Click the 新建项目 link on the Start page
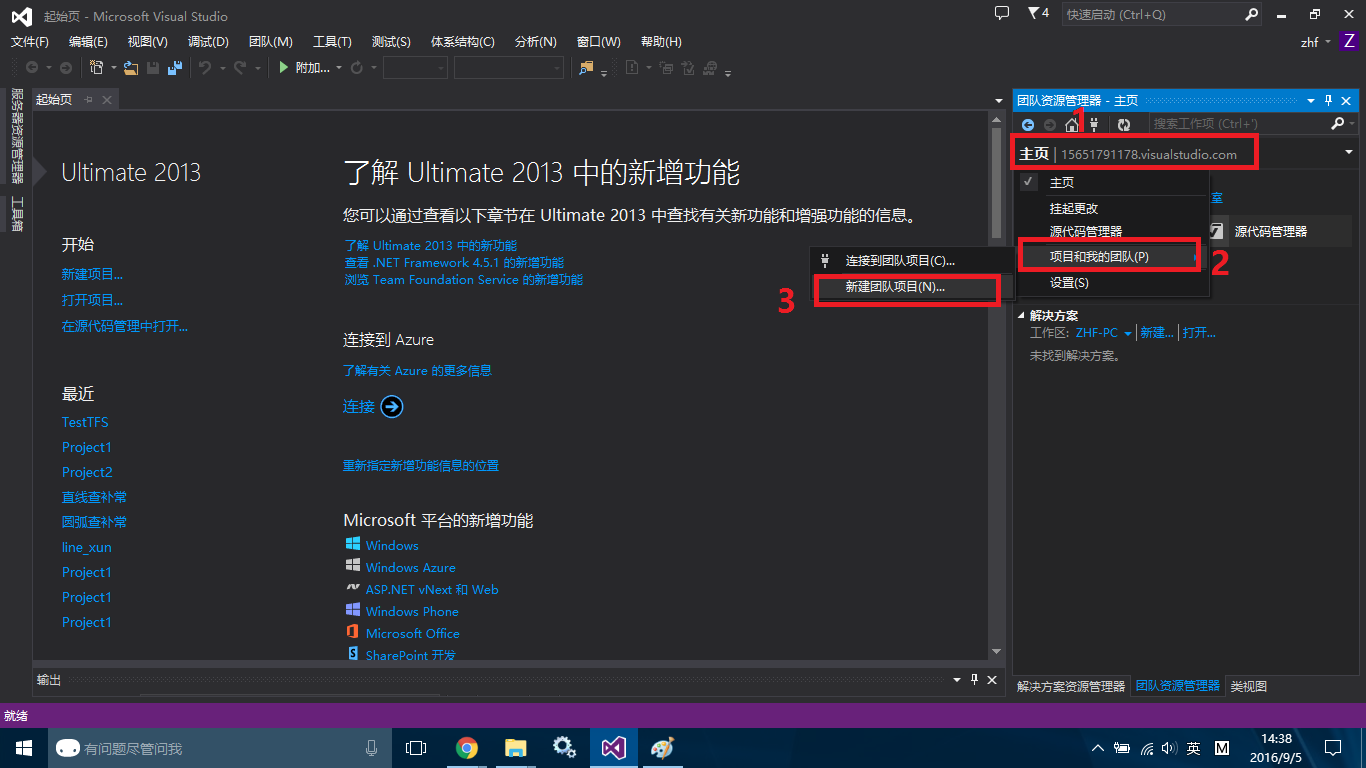Viewport: 1366px width, 768px height. pos(91,273)
